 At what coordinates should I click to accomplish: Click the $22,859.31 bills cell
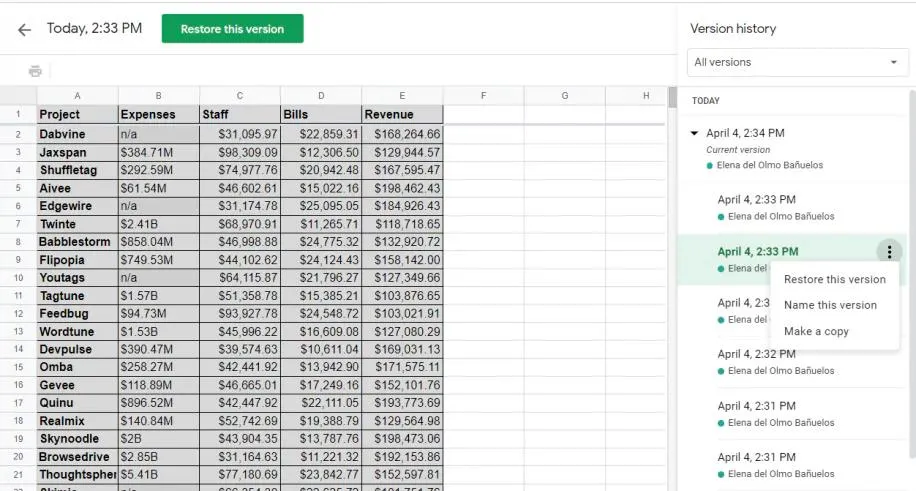321,134
